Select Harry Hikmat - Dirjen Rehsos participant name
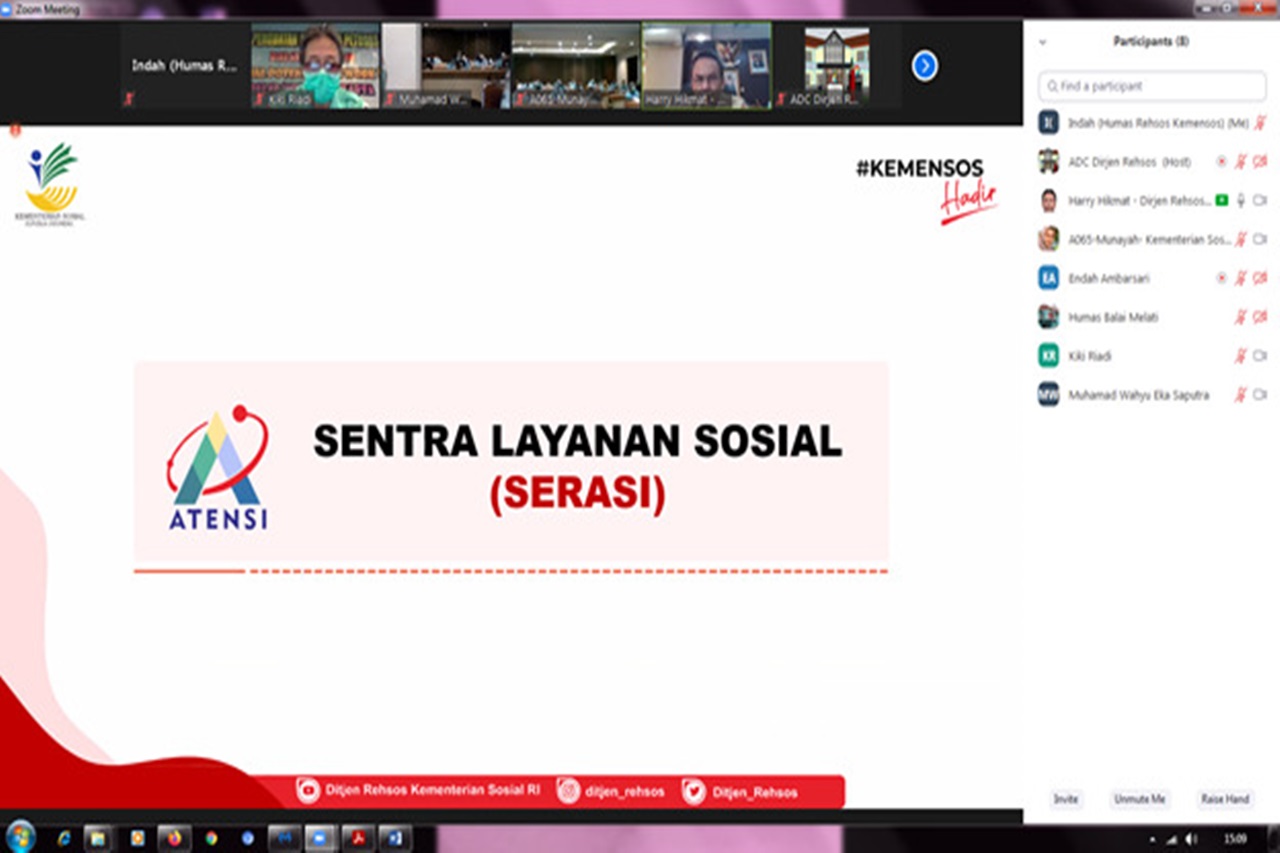This screenshot has height=853, width=1280. click(x=1139, y=200)
